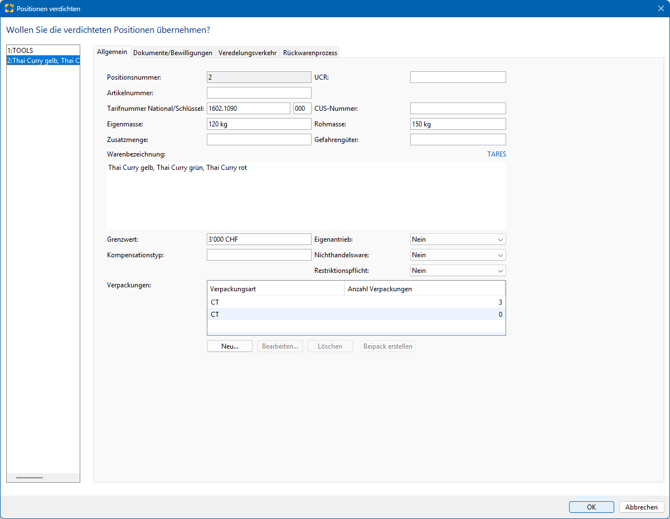Click the Kompensationstyp input field
Image resolution: width=670 pixels, height=519 pixels.
[259, 255]
